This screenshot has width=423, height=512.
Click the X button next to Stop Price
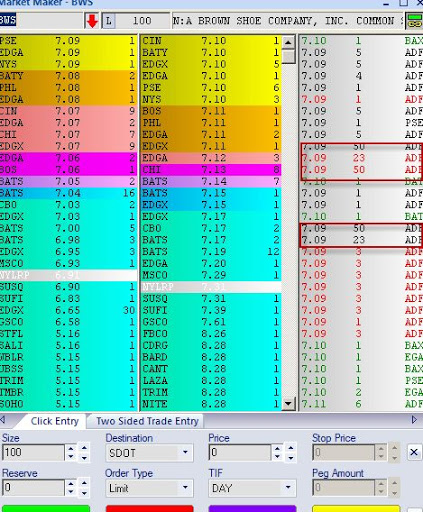414,452
